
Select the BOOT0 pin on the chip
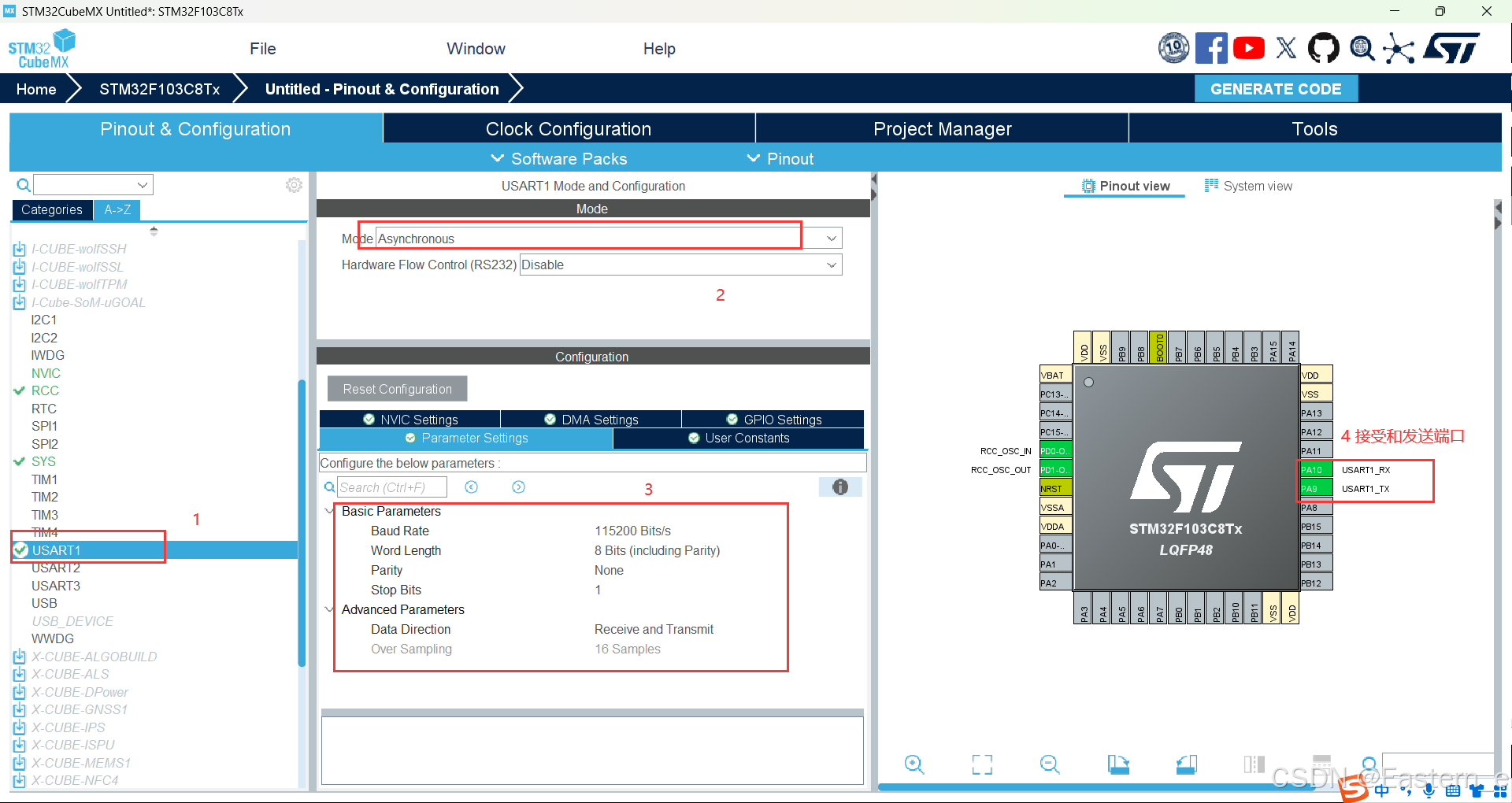pos(1158,347)
